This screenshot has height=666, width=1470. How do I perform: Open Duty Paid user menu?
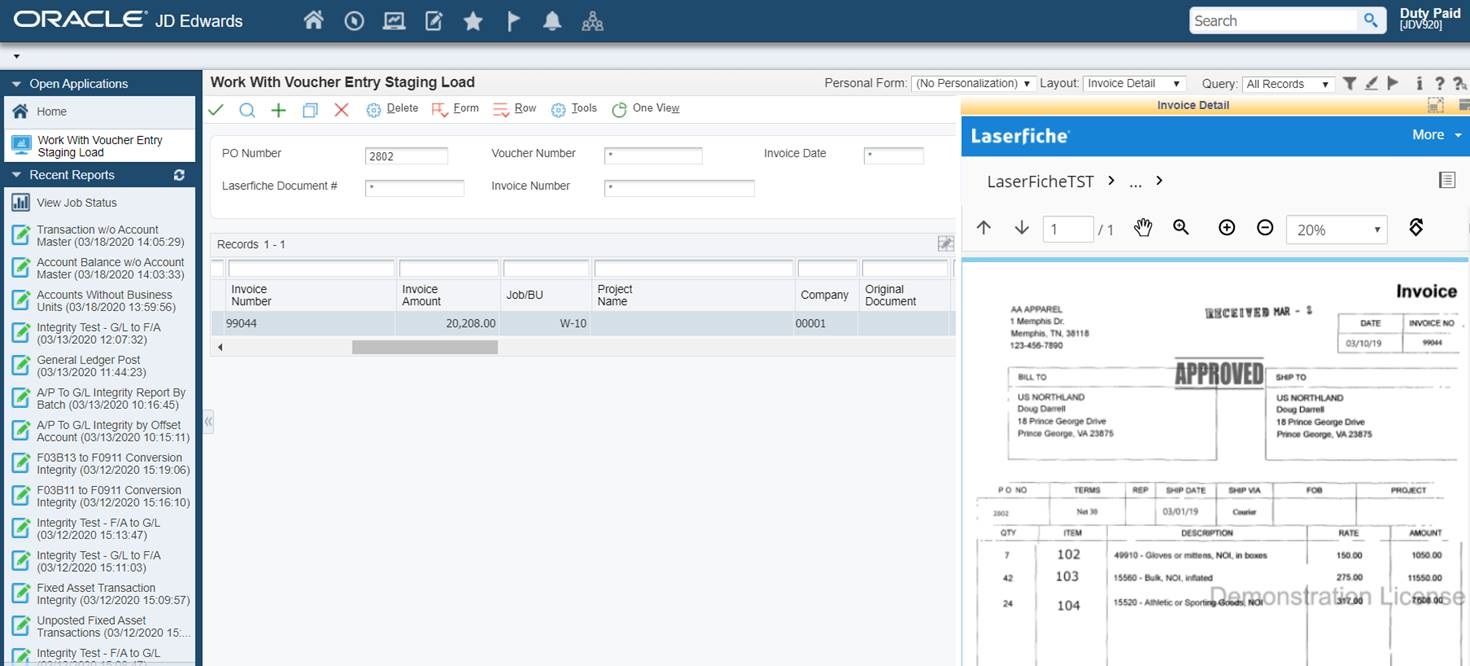[x=1429, y=19]
